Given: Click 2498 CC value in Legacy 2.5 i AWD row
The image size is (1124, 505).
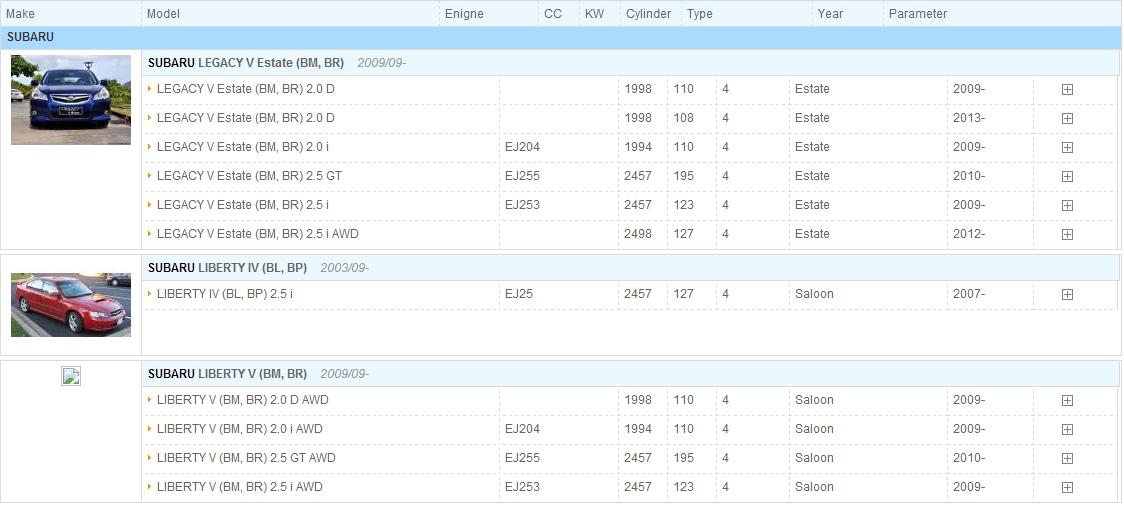Looking at the screenshot, I should coord(638,233).
